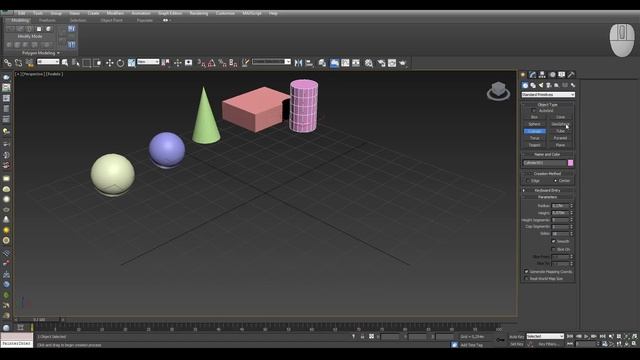Open the reference coordinate system dropdown
640x360 pixels.
(148, 62)
